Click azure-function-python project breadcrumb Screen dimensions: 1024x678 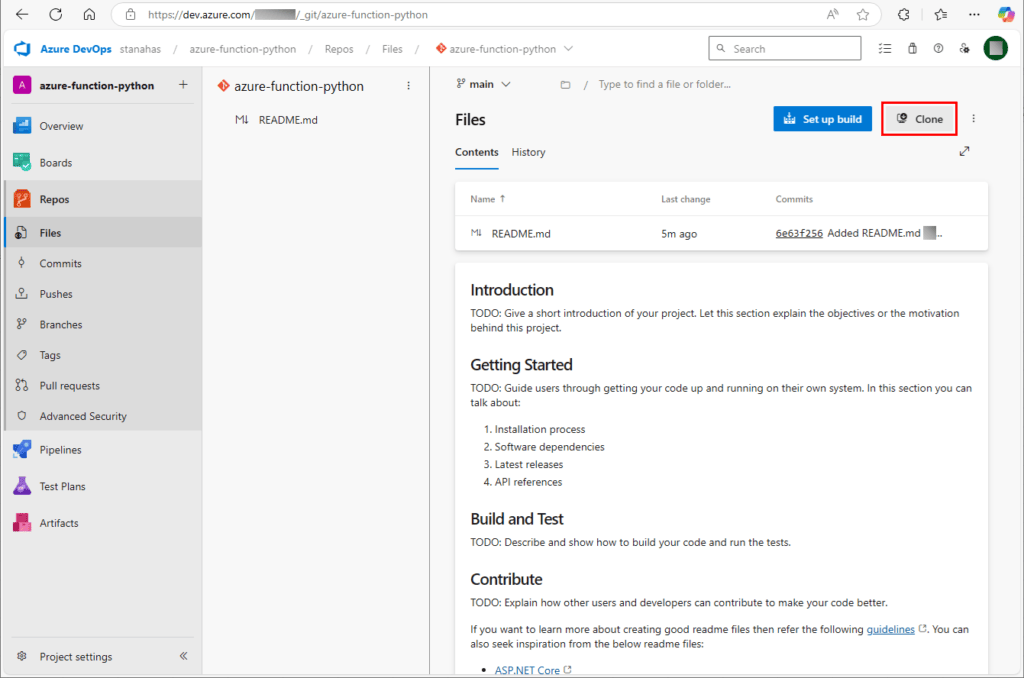242,49
